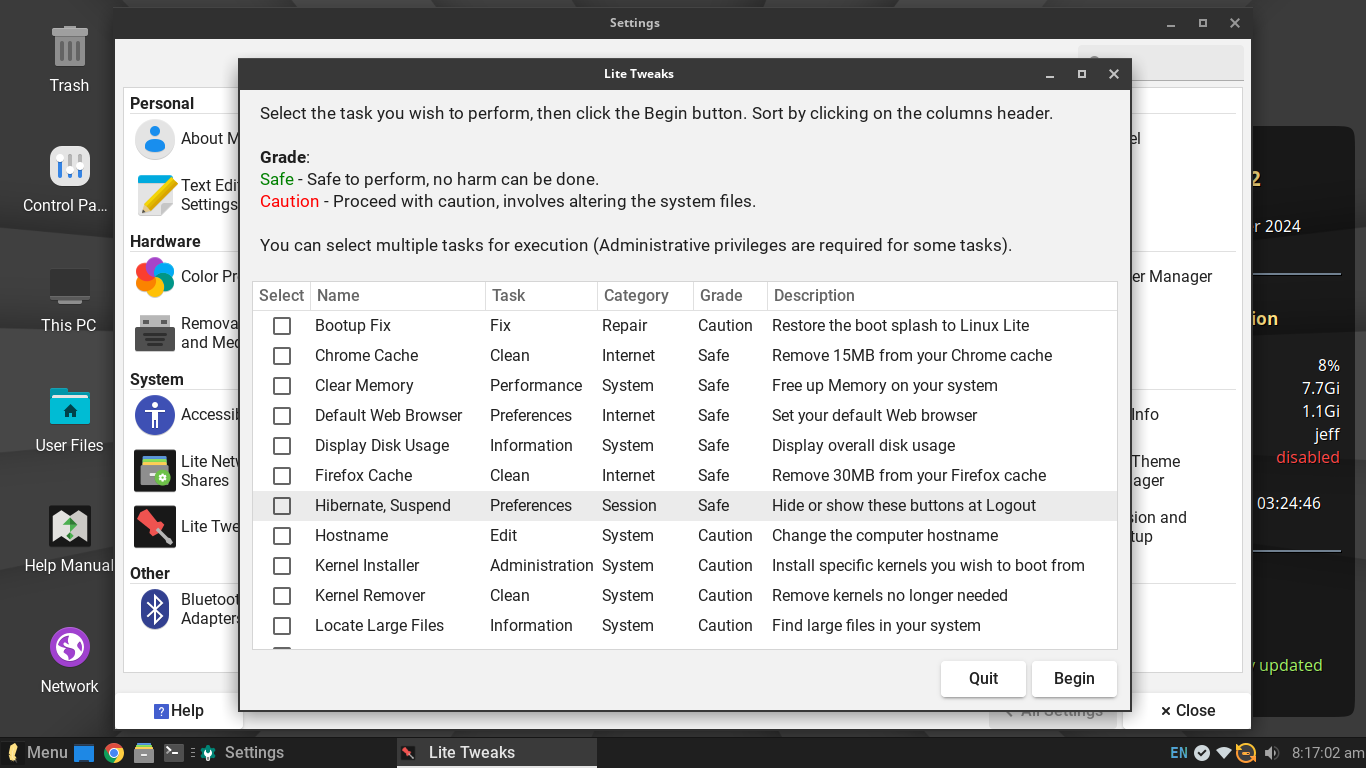The height and width of the screenshot is (768, 1366).
Task: Click the Help button in Settings
Action: pos(179,711)
